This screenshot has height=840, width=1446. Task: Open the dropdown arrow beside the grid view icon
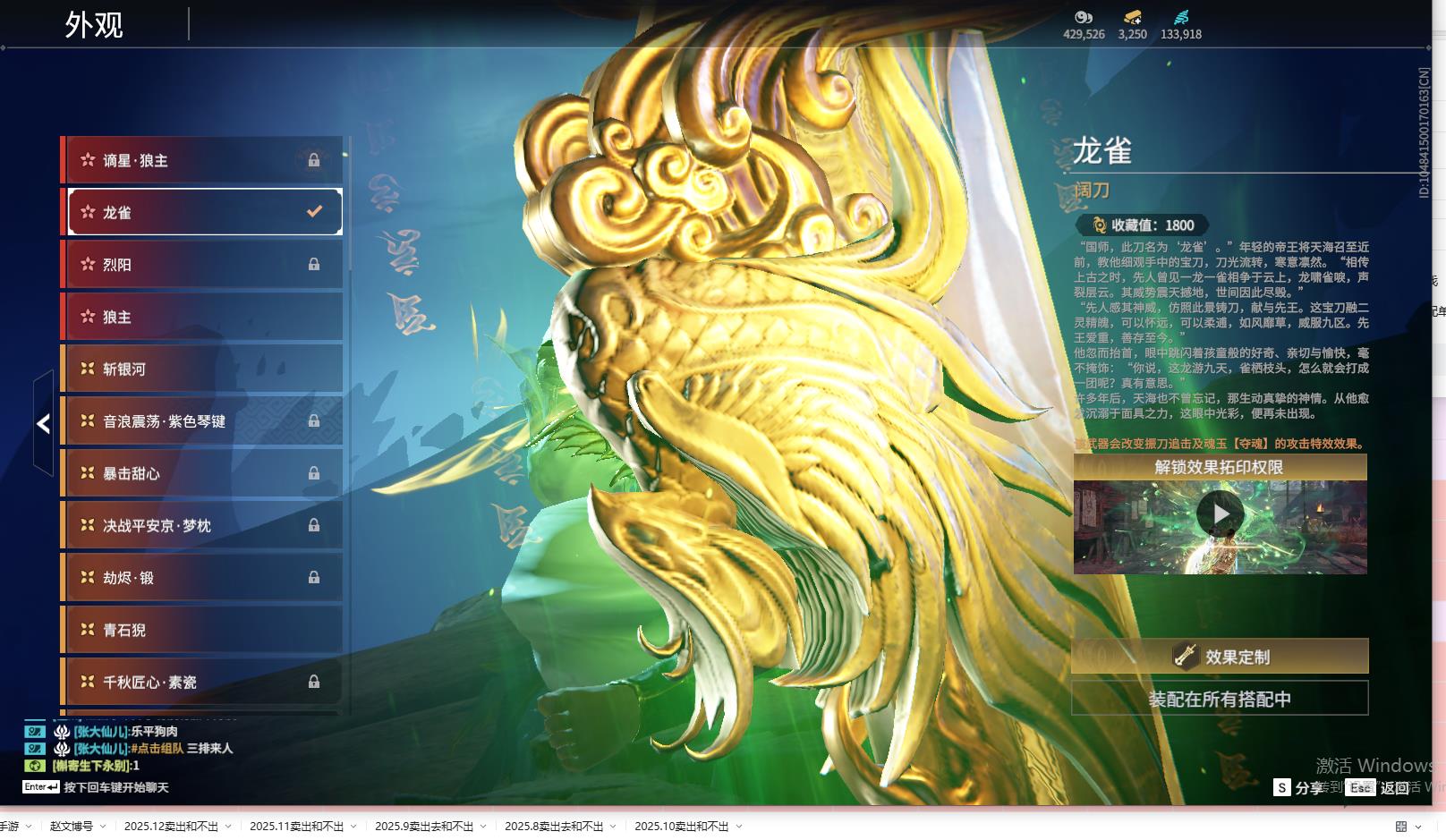click(x=1418, y=827)
